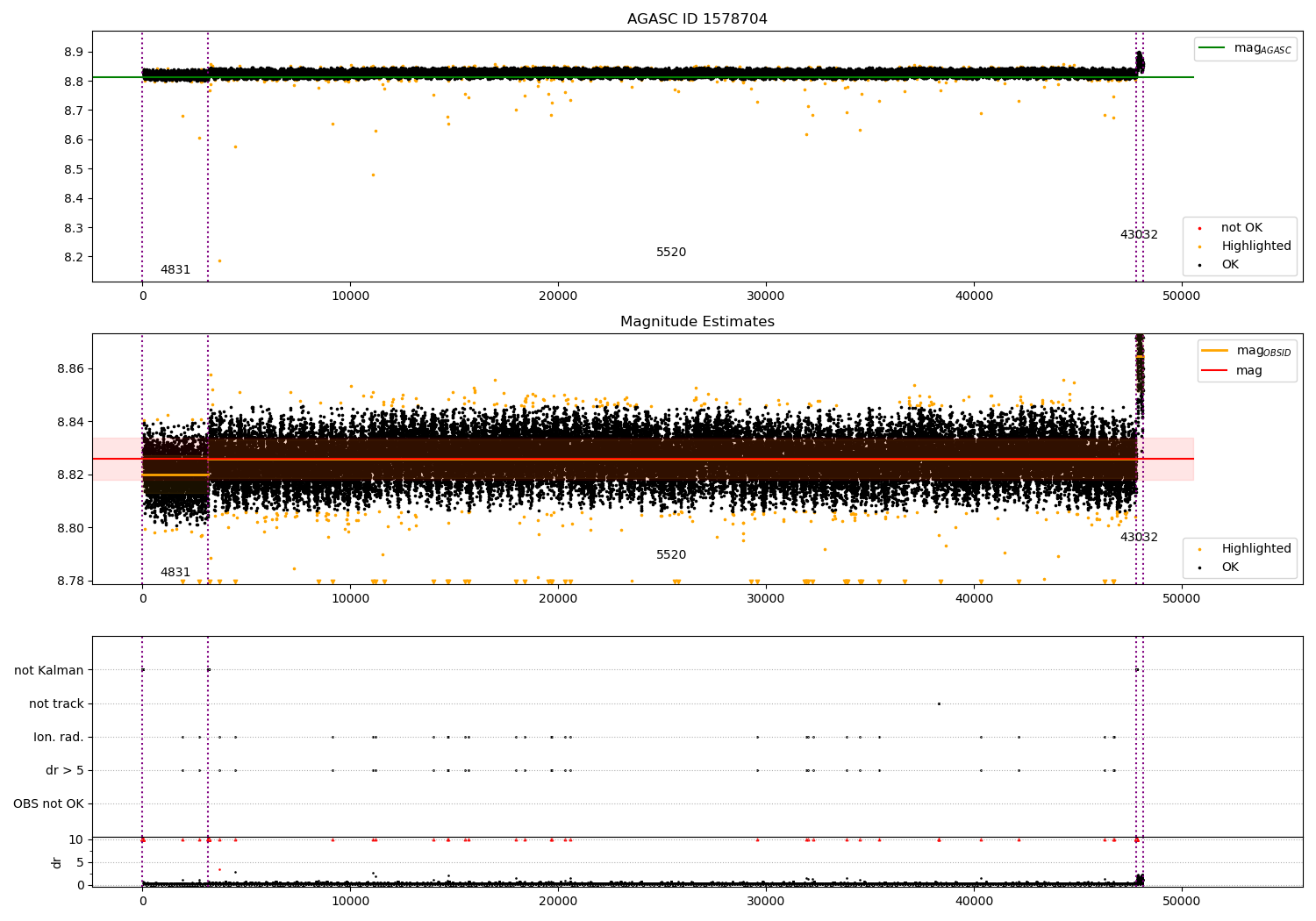
Task: Click the 'not track' row label
Action: point(56,704)
